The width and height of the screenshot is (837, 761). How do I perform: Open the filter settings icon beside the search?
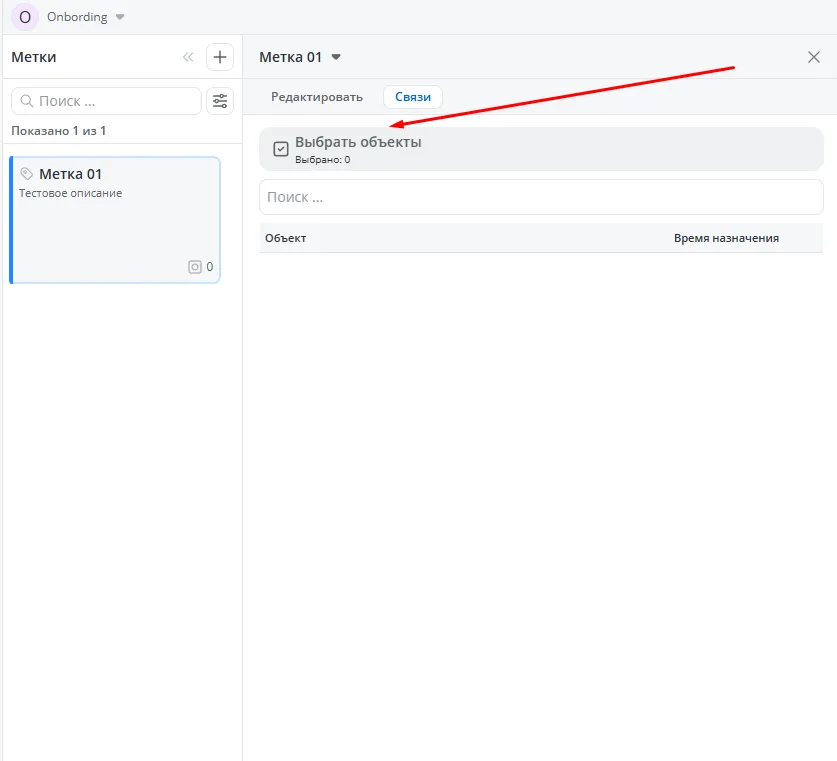[220, 101]
